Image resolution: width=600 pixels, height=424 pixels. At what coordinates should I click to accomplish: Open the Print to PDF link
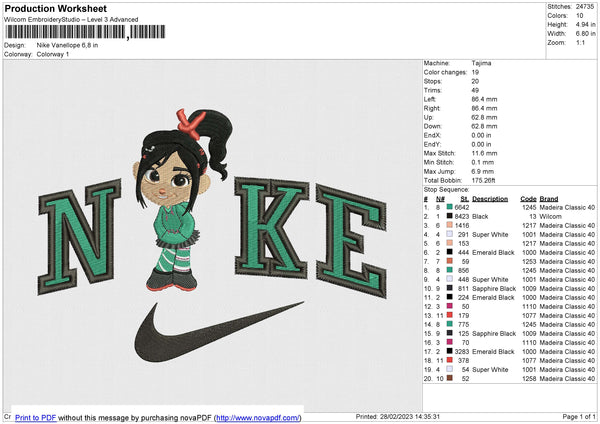[36, 417]
